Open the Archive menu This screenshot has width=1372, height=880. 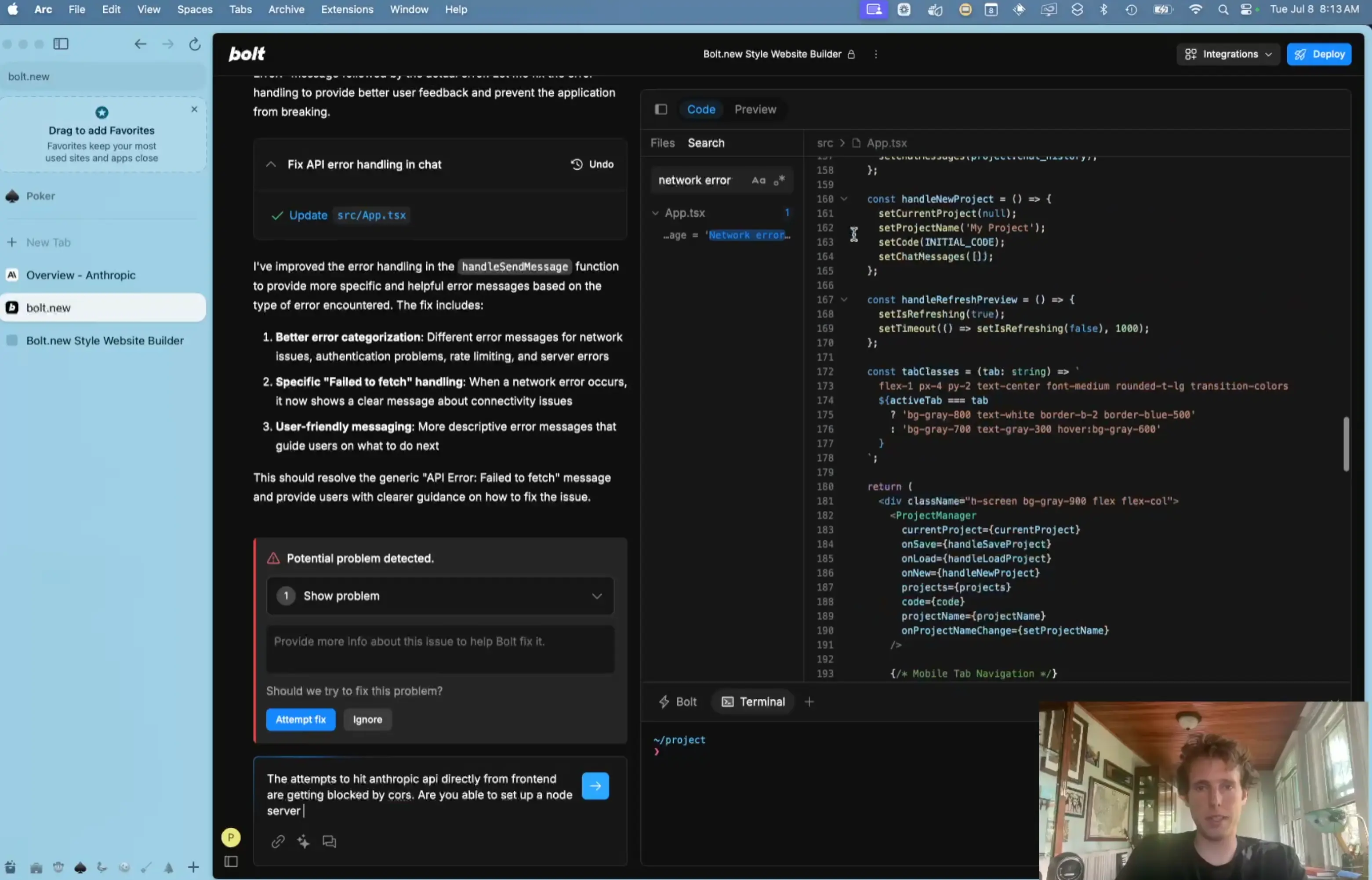coord(286,9)
